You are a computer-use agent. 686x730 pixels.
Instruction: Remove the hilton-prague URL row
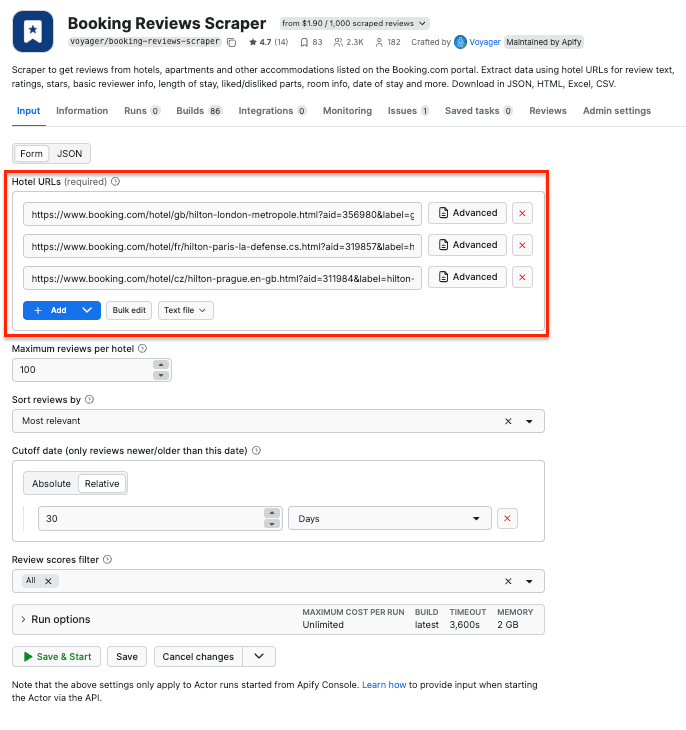point(522,277)
